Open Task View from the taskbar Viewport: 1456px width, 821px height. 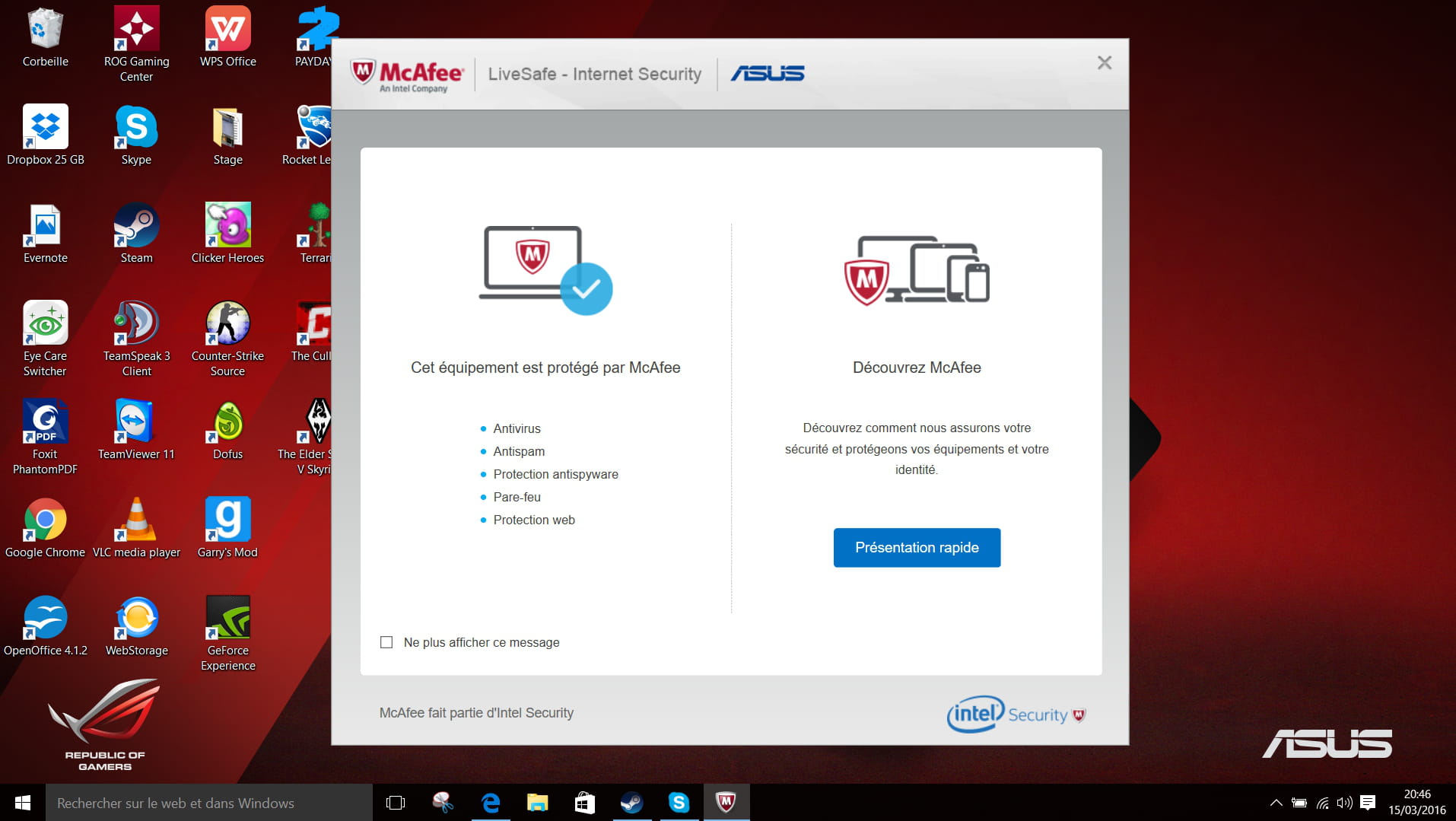click(x=396, y=803)
